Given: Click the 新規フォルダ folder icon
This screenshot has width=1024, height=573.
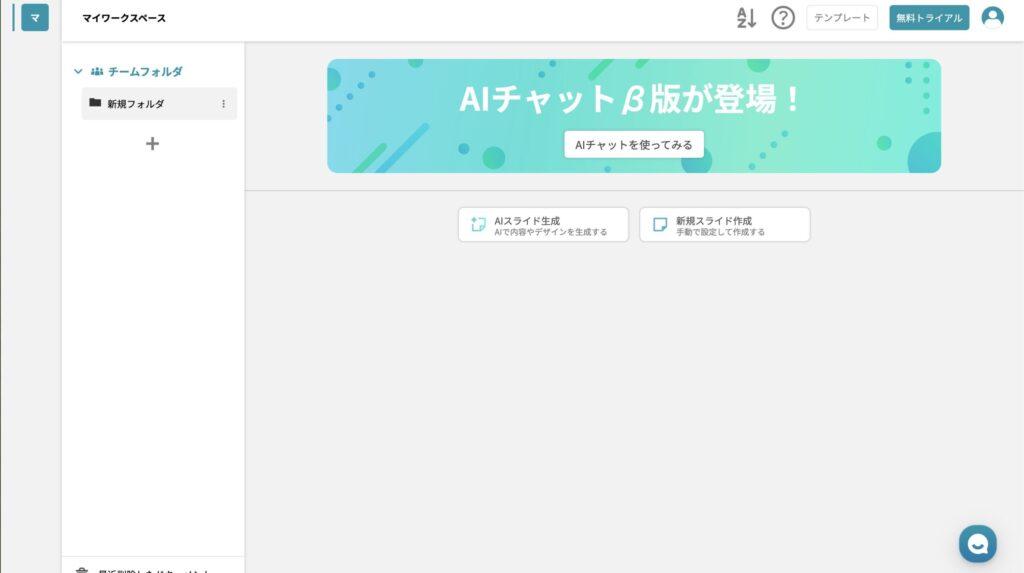Looking at the screenshot, I should pos(95,103).
